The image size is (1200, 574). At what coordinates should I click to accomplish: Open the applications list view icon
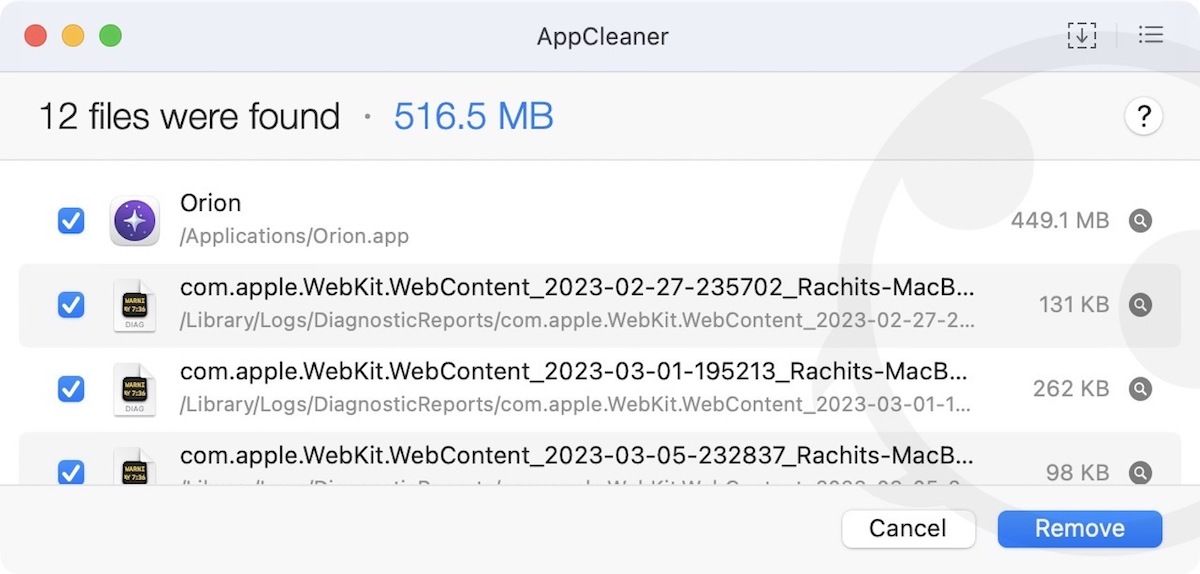(x=1151, y=36)
